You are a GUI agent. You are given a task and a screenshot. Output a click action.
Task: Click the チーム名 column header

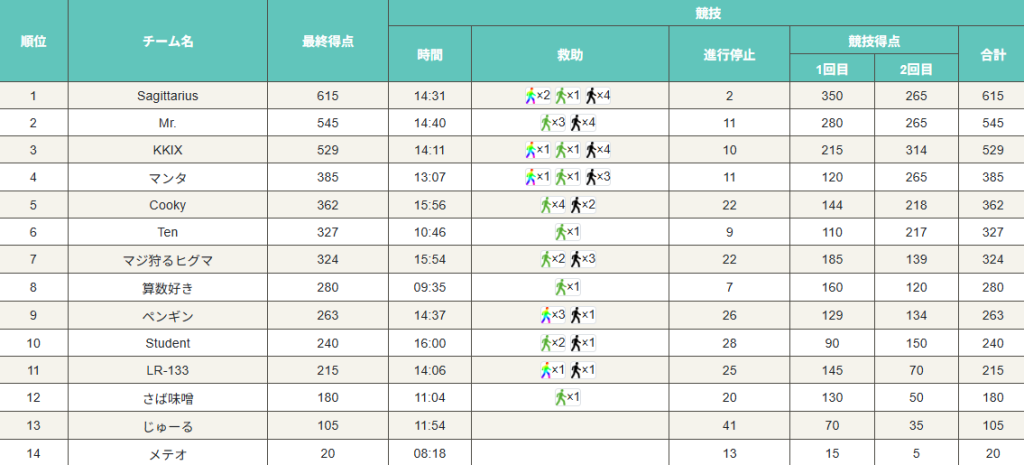[168, 41]
